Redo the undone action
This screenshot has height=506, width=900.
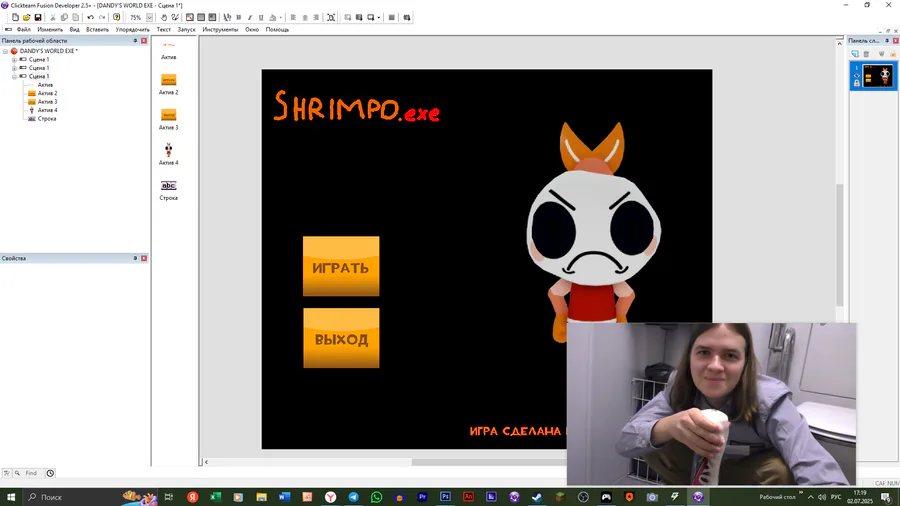pyautogui.click(x=102, y=17)
